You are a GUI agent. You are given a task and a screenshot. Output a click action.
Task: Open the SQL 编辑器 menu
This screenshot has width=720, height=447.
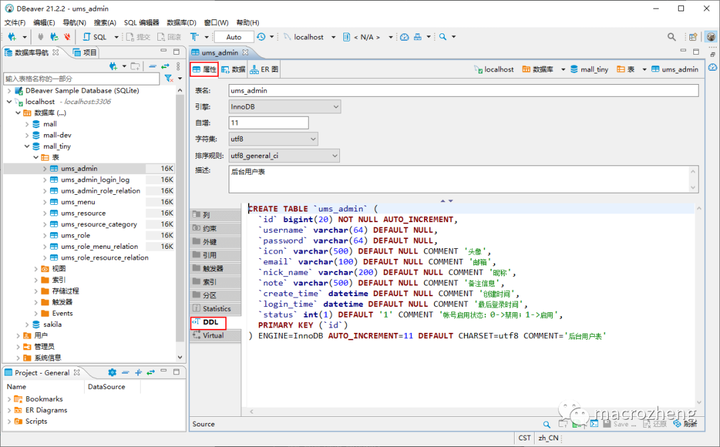(x=141, y=23)
